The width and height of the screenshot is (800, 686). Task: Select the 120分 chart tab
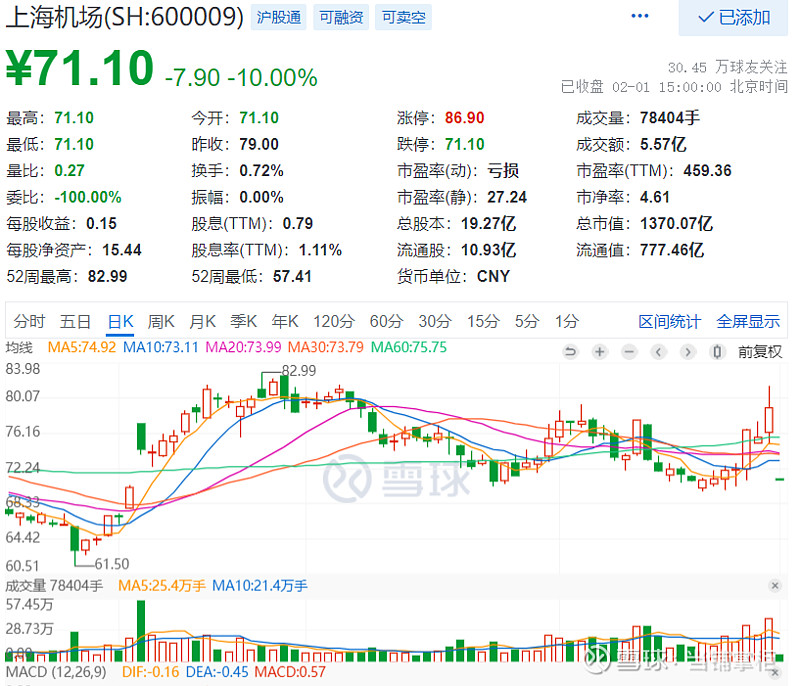334,321
